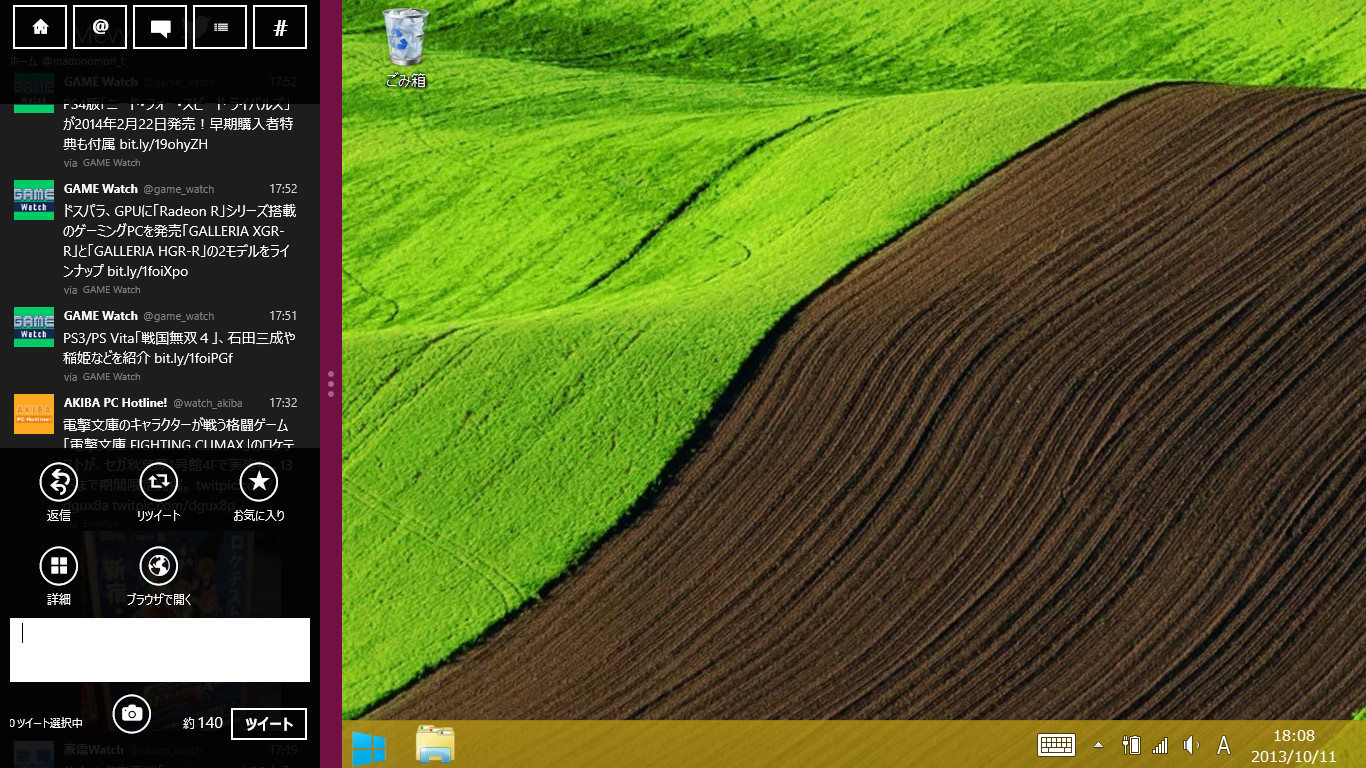Open the bit.ly/19ohyZH link

(163, 144)
